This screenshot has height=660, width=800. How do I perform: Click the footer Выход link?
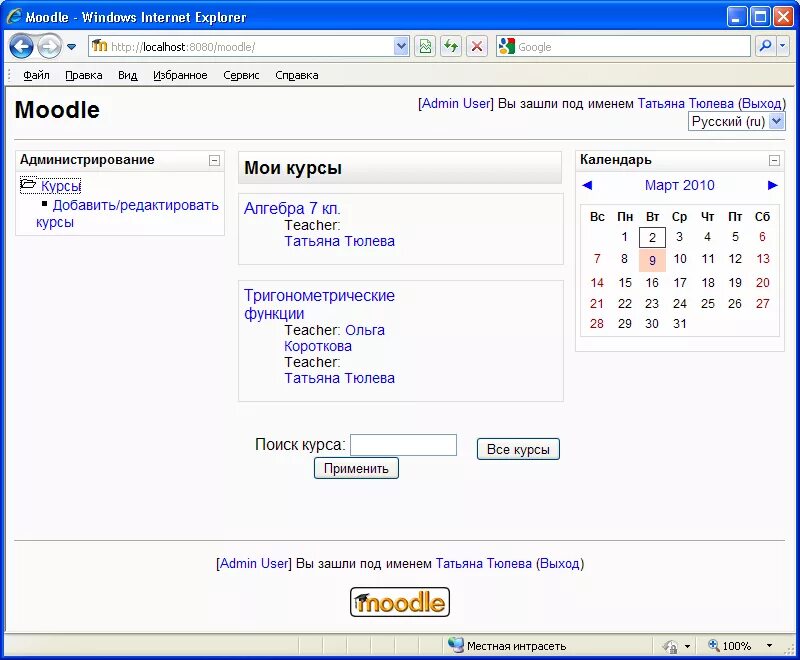[x=560, y=564]
